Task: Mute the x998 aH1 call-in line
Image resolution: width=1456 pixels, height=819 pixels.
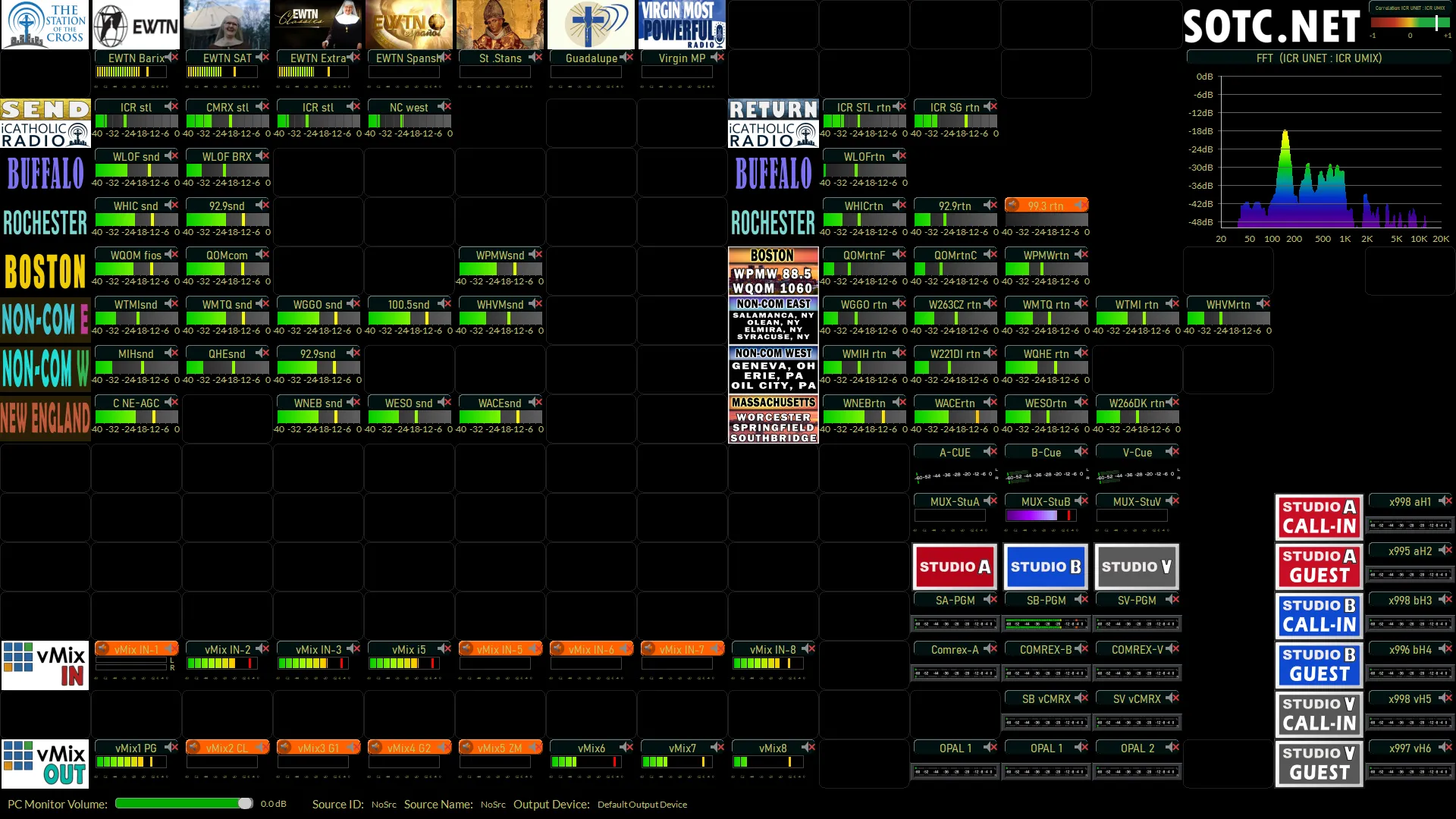Action: click(1445, 501)
